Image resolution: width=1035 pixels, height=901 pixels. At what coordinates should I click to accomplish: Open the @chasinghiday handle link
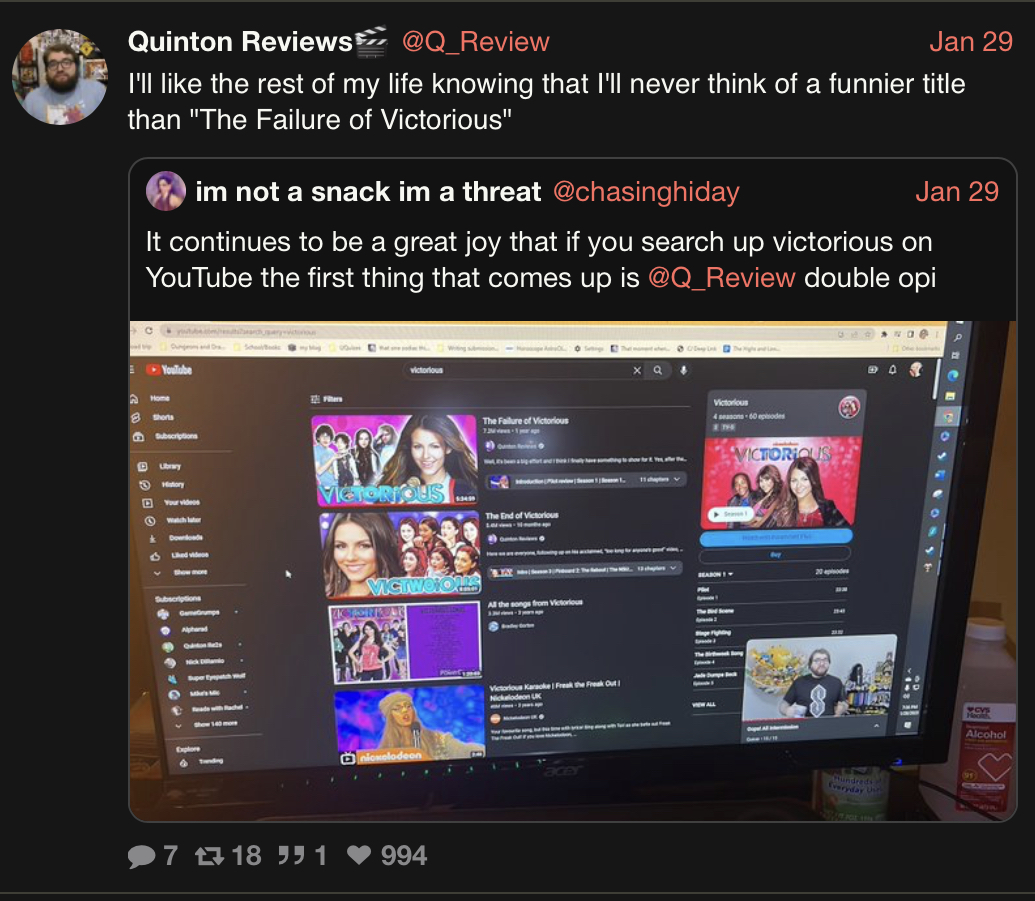tap(646, 191)
